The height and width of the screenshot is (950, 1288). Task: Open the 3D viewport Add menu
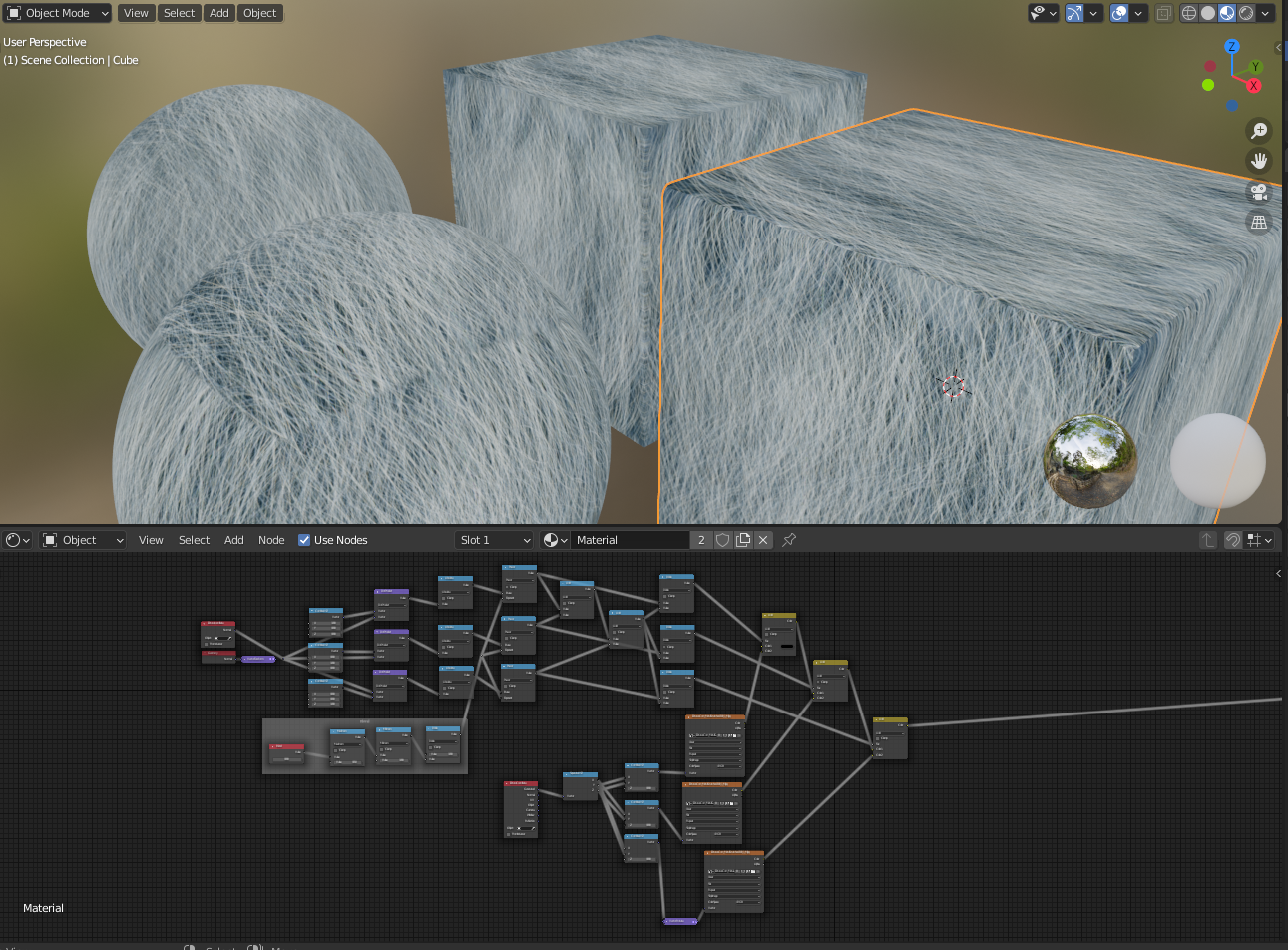[219, 13]
